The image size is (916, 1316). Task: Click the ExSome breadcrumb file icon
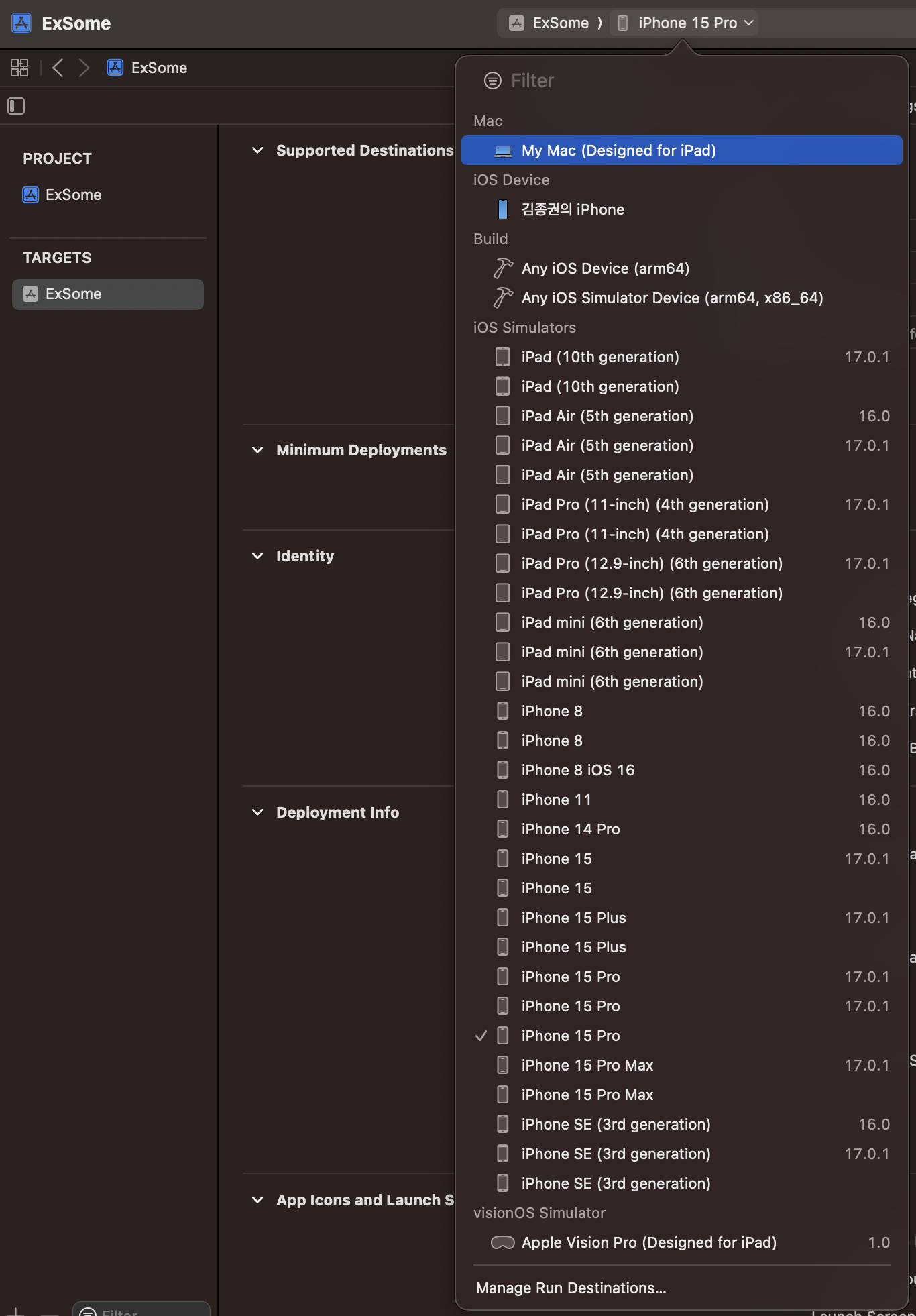[x=115, y=68]
